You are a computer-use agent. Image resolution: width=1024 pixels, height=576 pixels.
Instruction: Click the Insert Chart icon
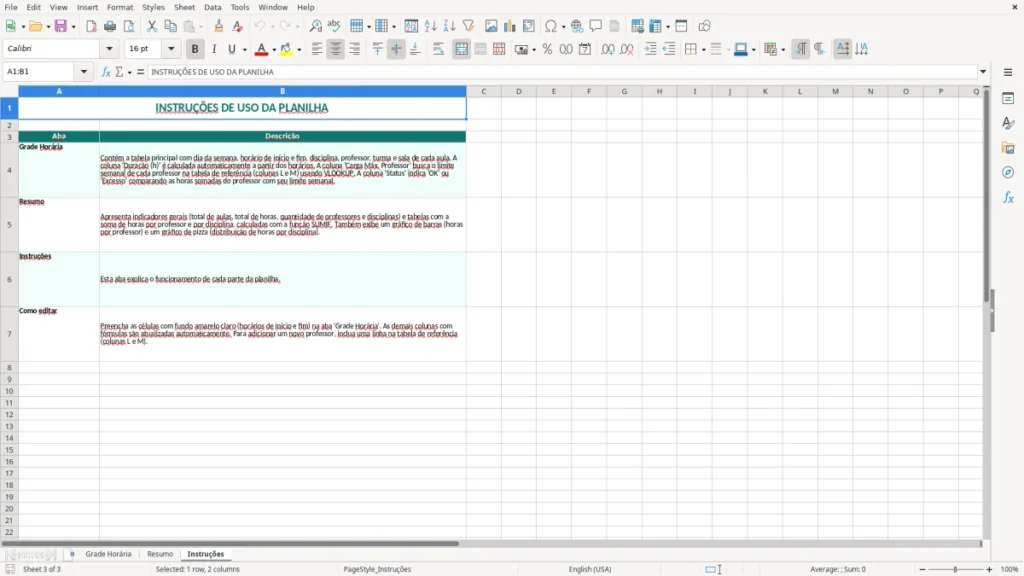click(x=509, y=26)
